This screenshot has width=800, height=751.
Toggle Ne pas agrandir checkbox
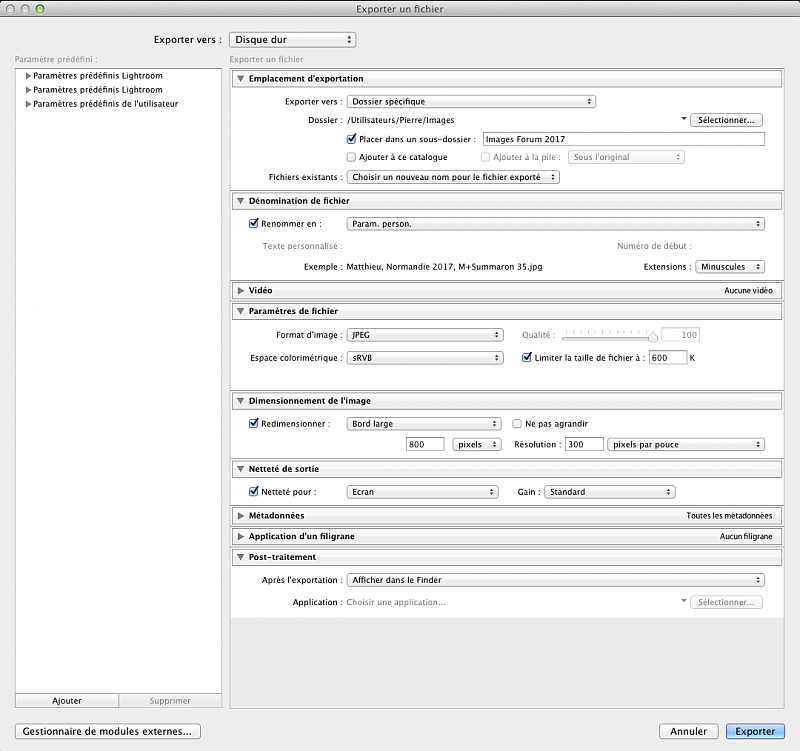coord(518,423)
